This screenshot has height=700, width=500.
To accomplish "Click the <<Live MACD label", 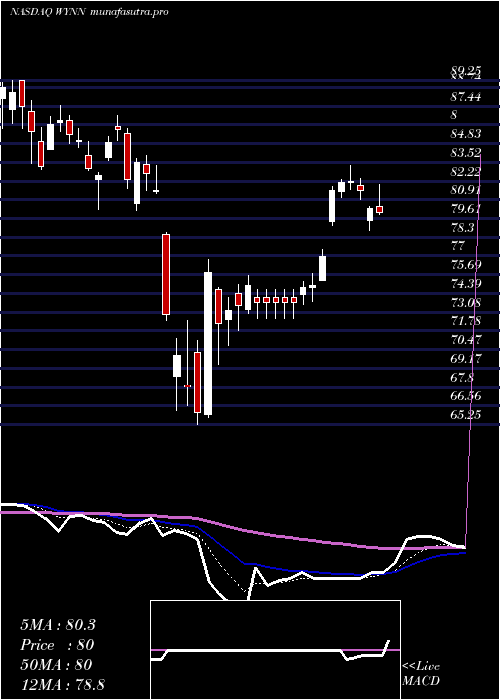I will point(421,674).
